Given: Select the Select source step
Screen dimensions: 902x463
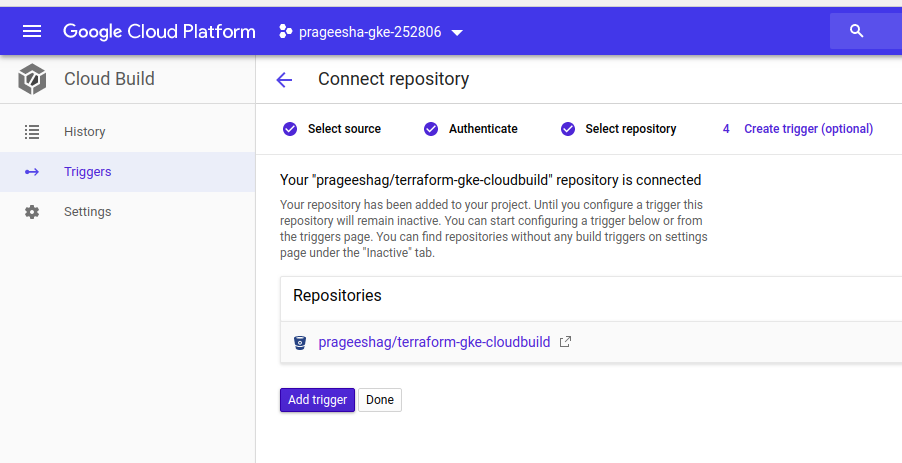Looking at the screenshot, I should [332, 129].
